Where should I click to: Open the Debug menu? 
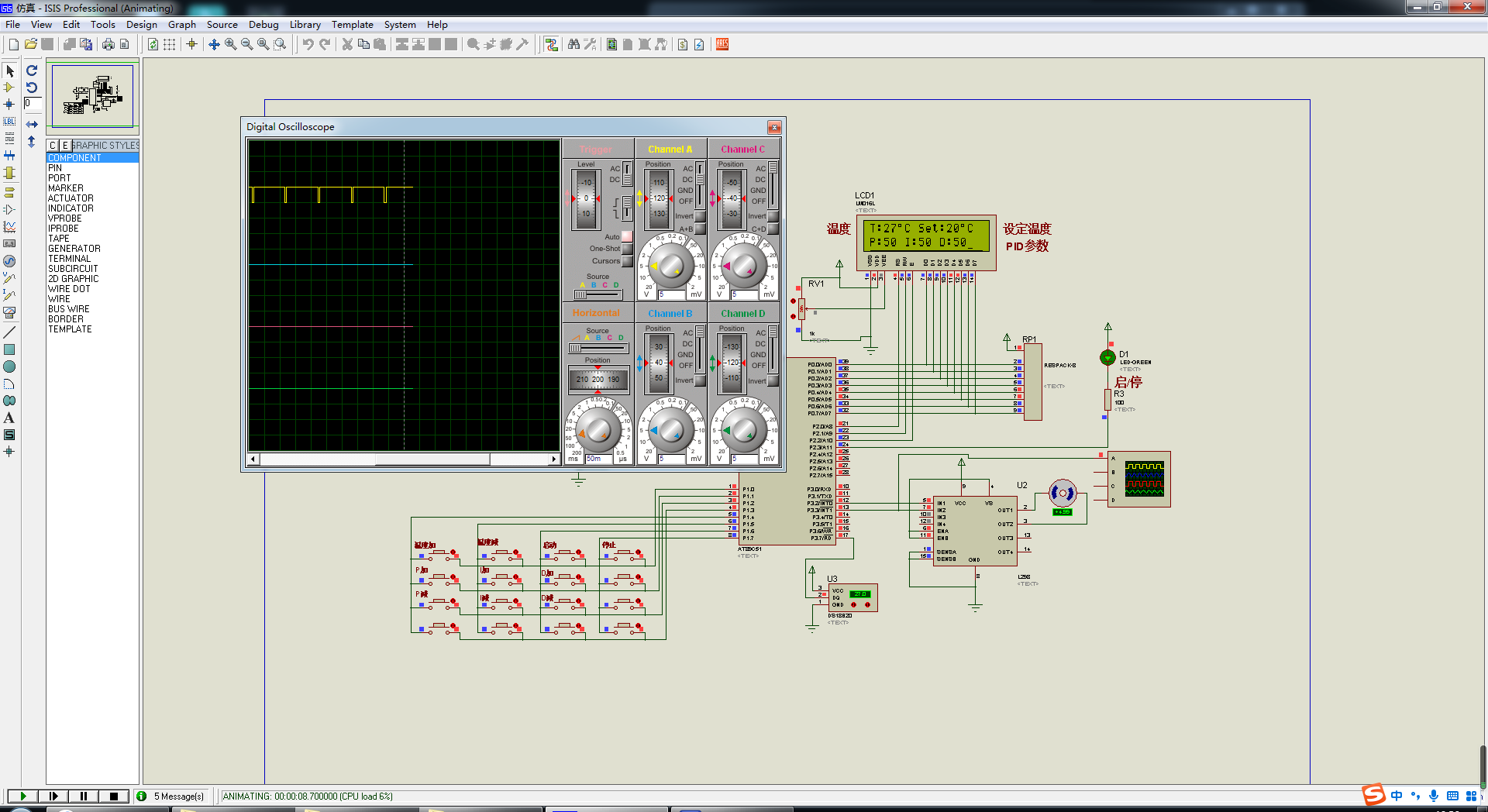(x=263, y=25)
